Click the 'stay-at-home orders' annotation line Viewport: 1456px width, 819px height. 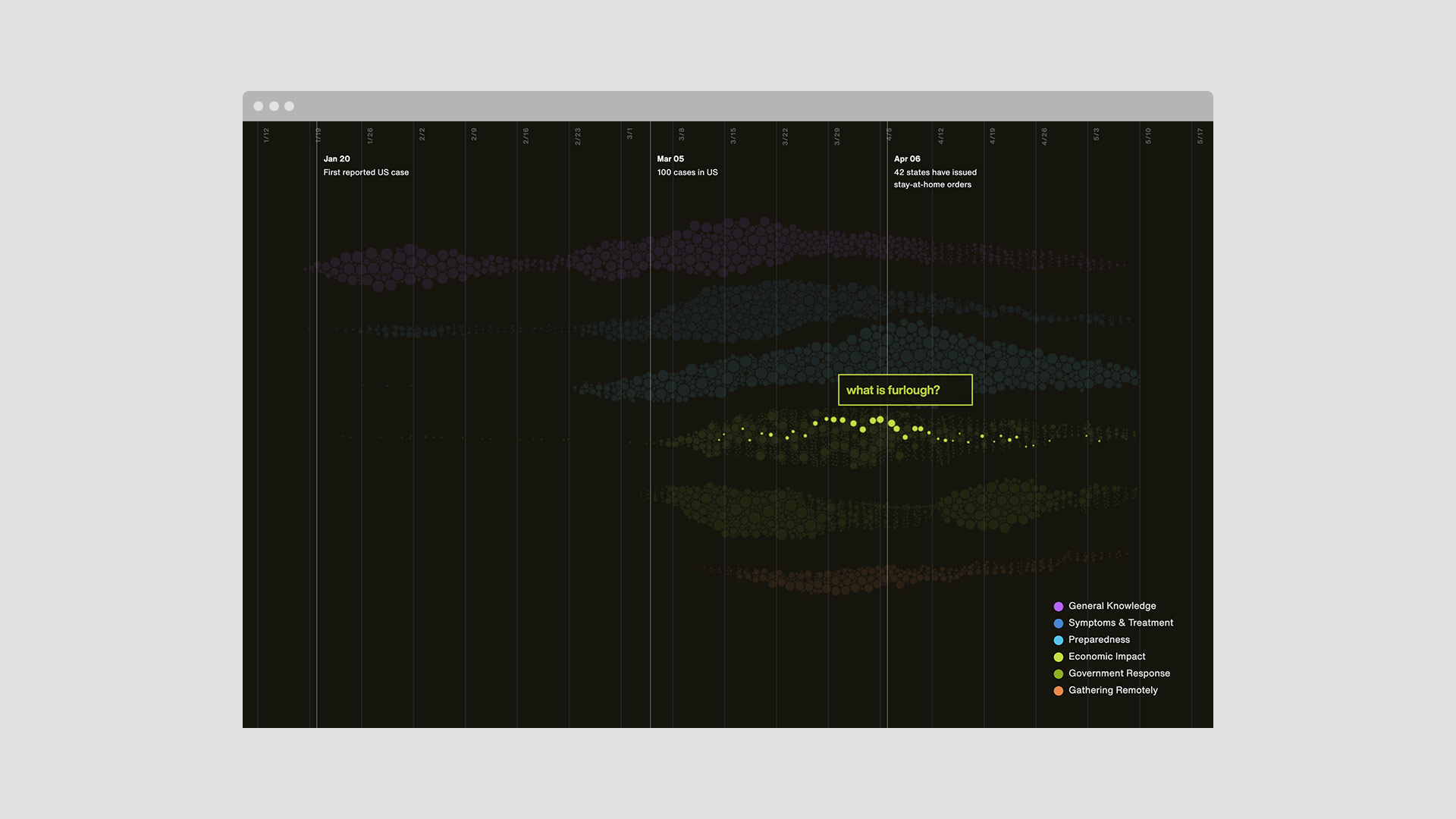click(x=932, y=185)
